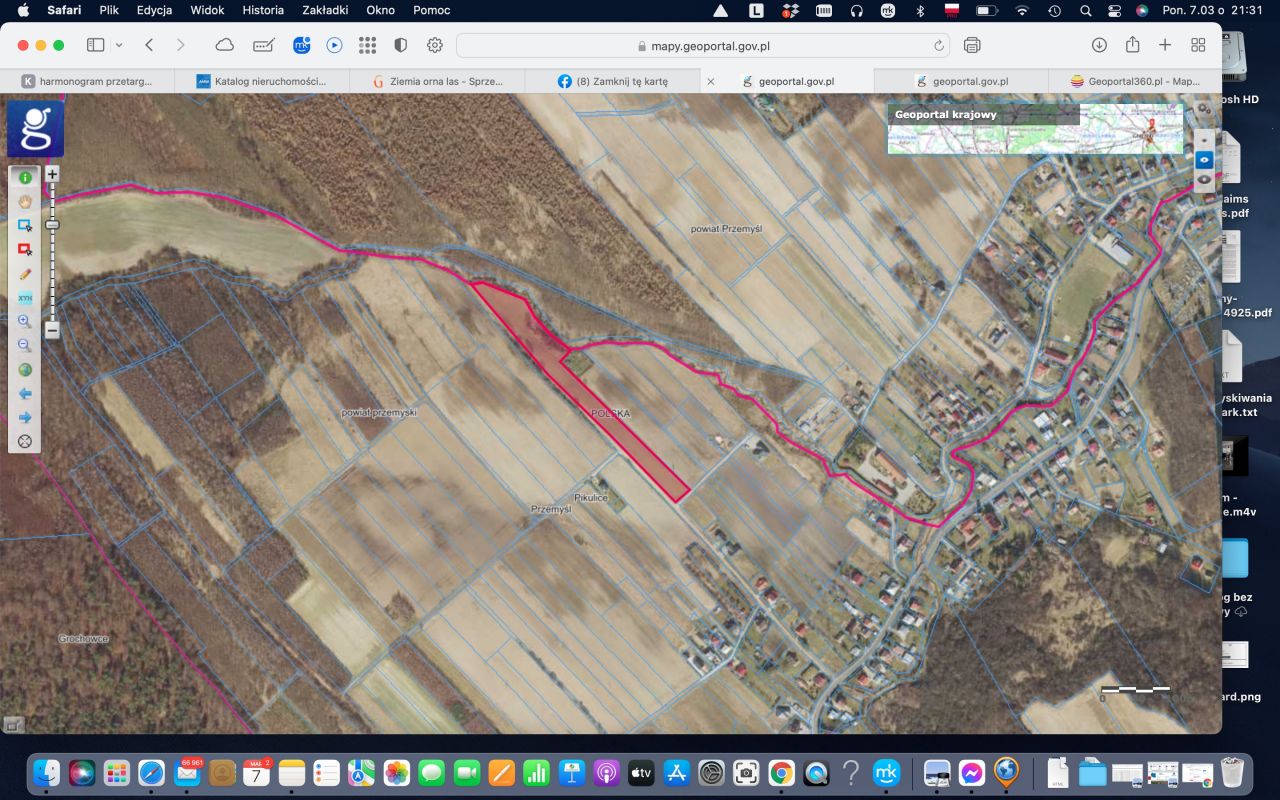Choose the red rectangle selection tool

[25, 249]
